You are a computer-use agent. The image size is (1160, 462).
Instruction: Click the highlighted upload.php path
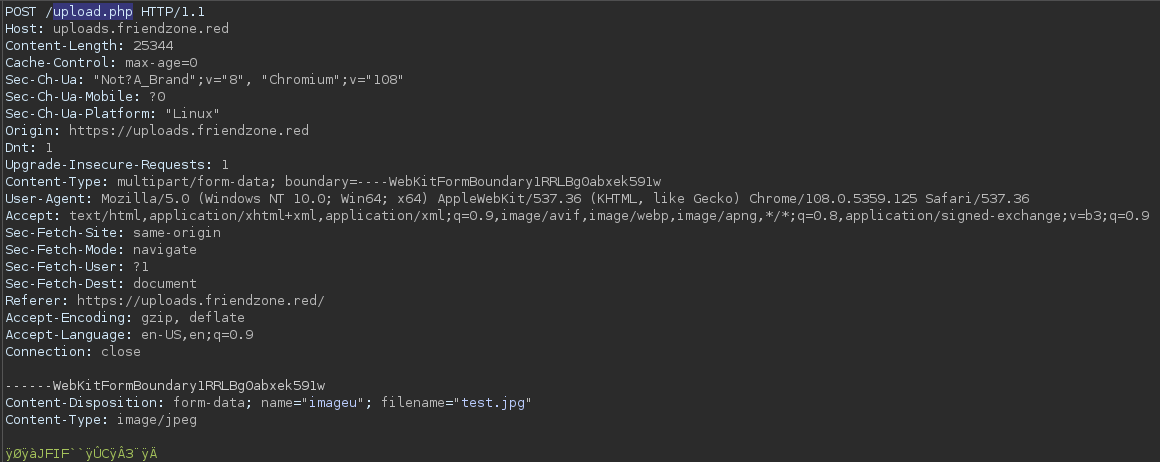coord(93,12)
